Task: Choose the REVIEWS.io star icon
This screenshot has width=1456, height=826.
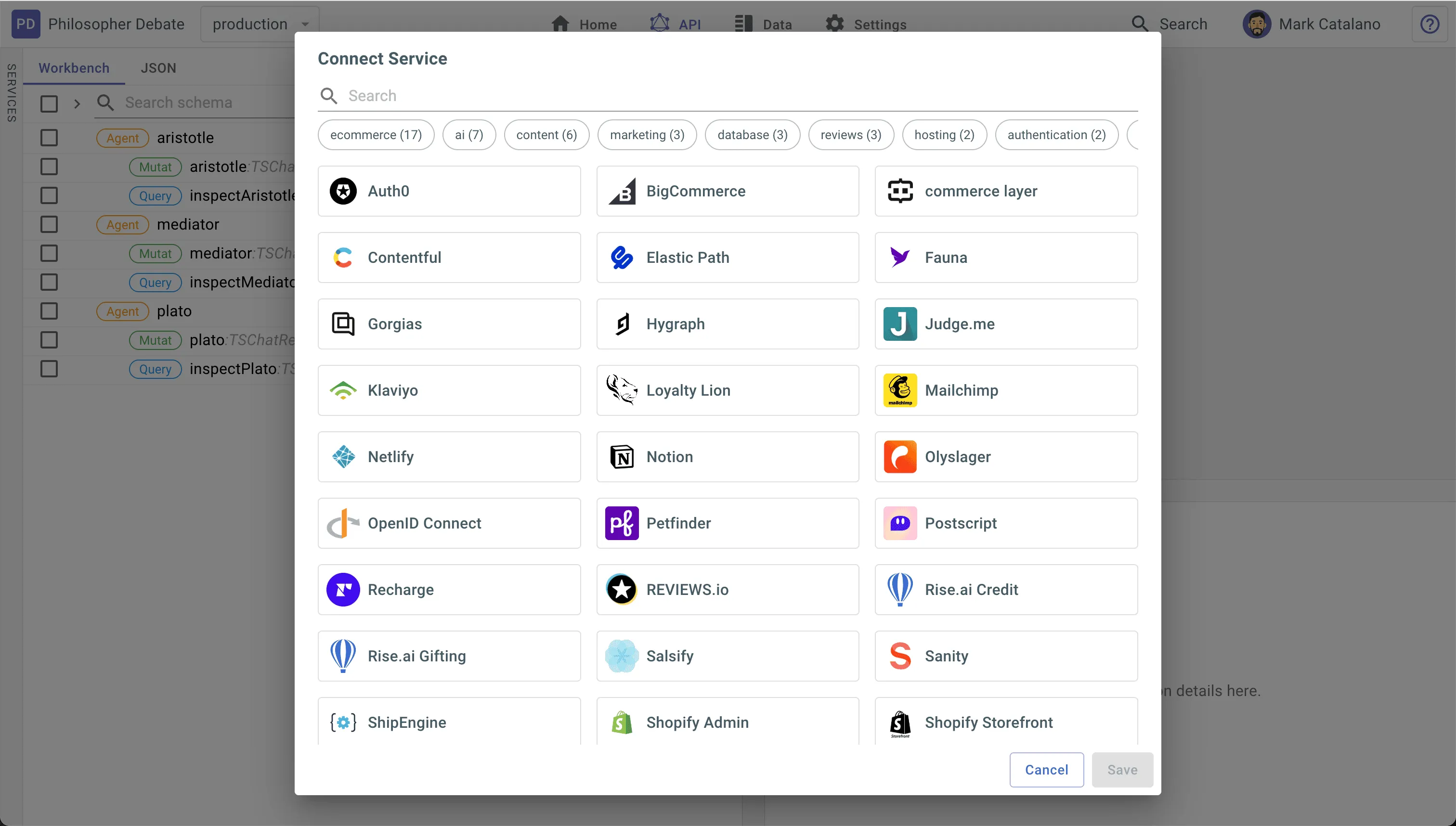Action: 622,590
